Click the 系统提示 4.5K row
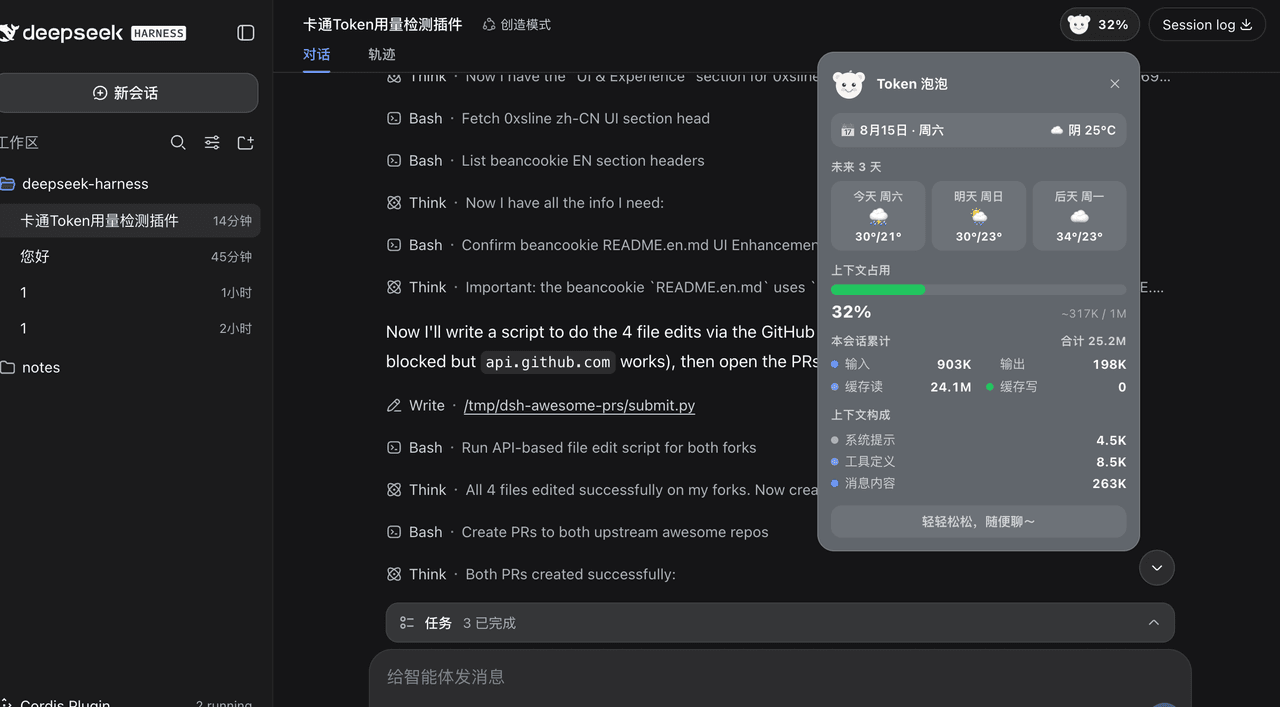This screenshot has width=1280, height=707. 978,440
